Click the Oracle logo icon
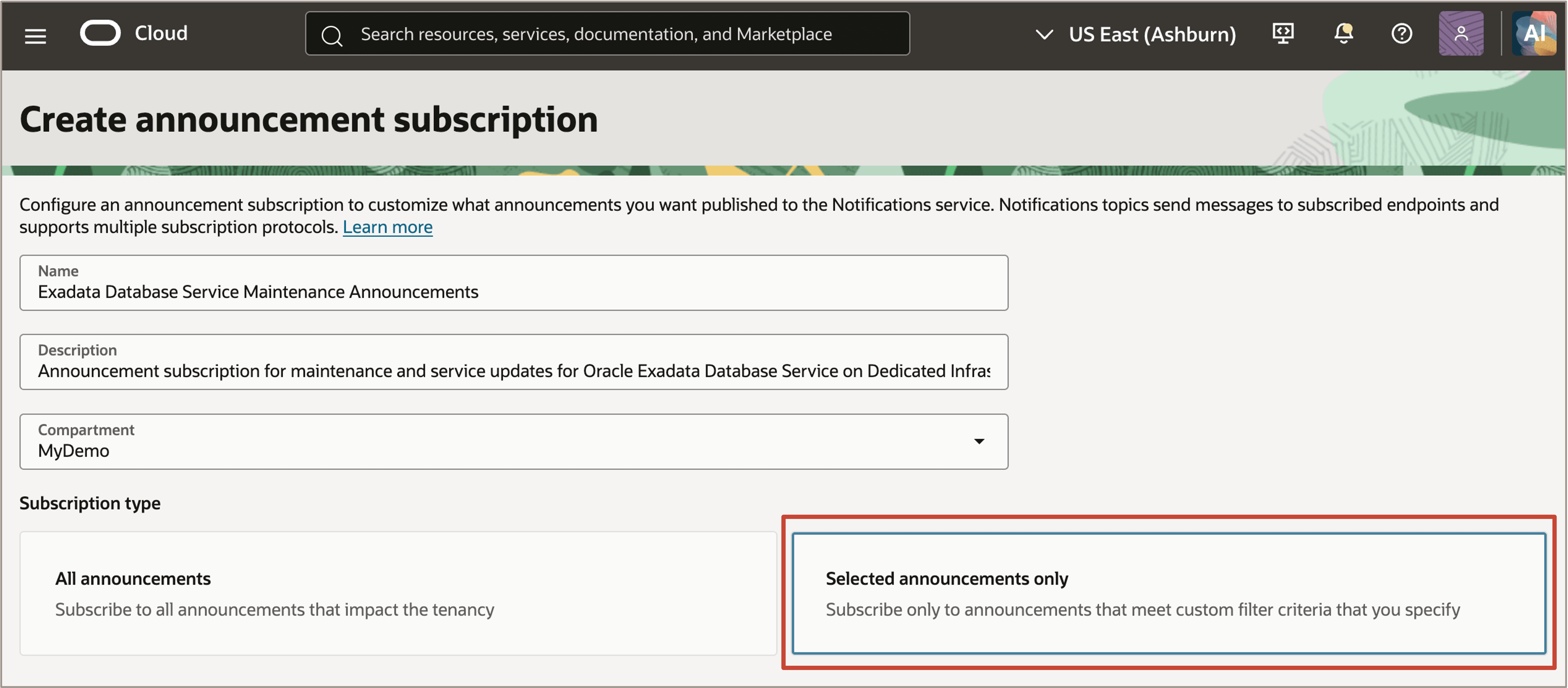 [101, 33]
